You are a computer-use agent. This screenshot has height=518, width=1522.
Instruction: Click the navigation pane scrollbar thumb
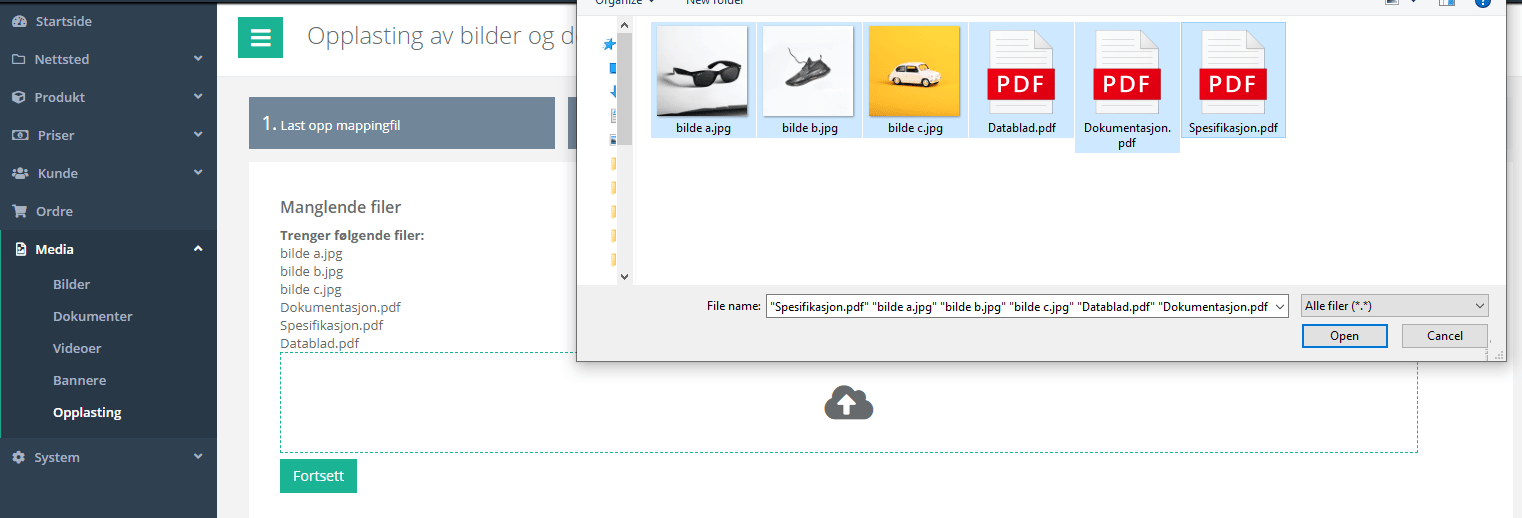pos(625,90)
